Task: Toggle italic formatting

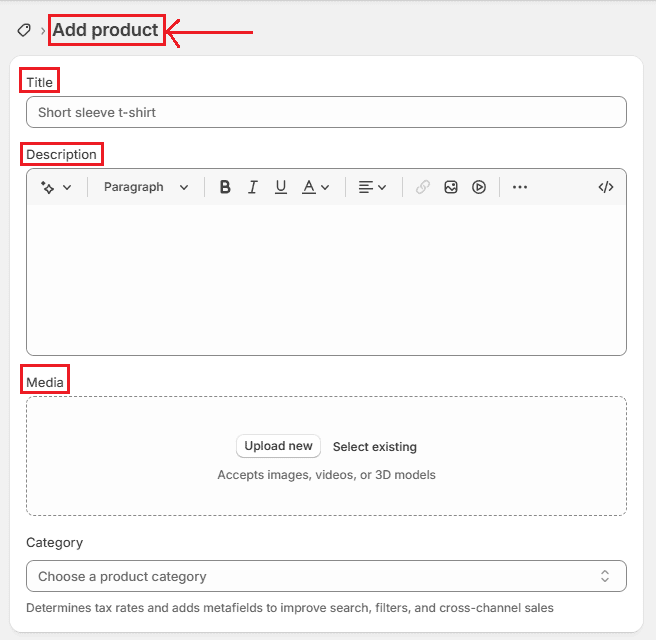Action: [x=253, y=187]
